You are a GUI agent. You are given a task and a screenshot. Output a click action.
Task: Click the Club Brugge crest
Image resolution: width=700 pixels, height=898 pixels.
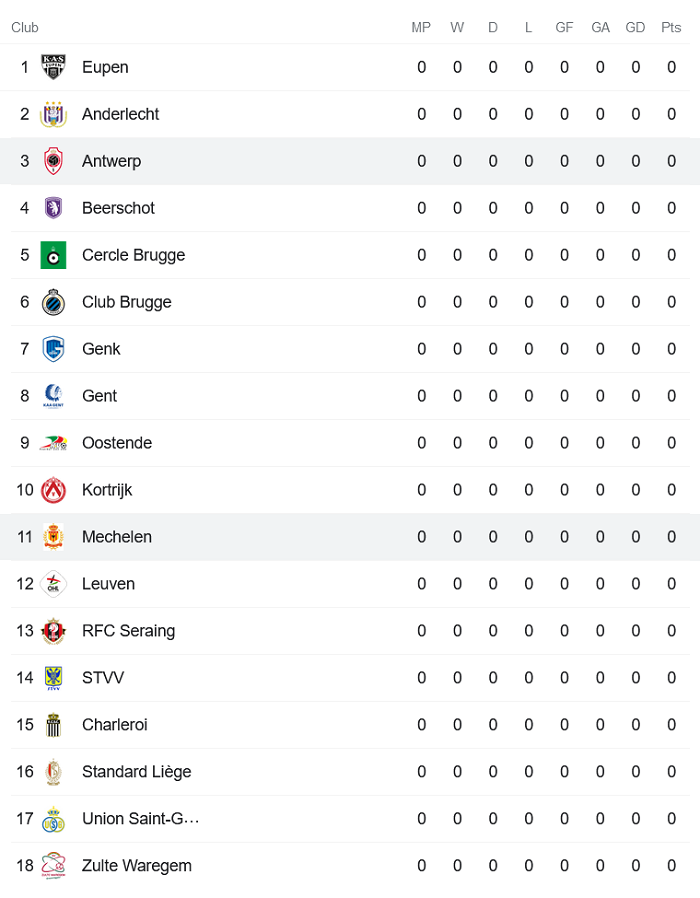point(52,302)
